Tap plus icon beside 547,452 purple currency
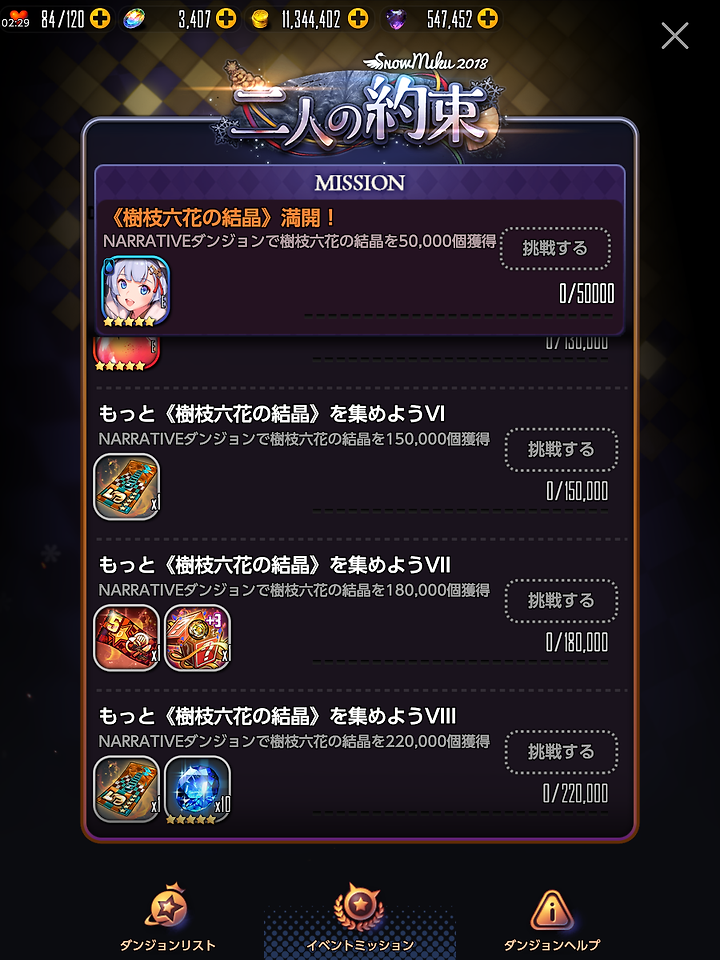The width and height of the screenshot is (720, 960). (x=487, y=19)
